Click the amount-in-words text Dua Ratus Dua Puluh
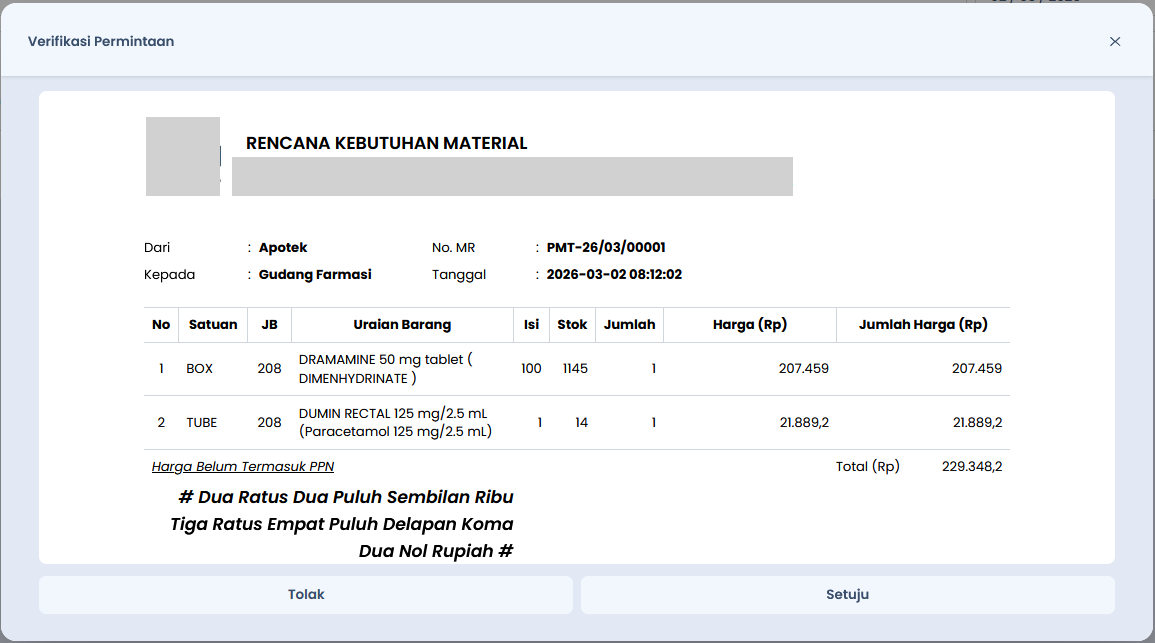Image resolution: width=1155 pixels, height=643 pixels. pyautogui.click(x=342, y=524)
